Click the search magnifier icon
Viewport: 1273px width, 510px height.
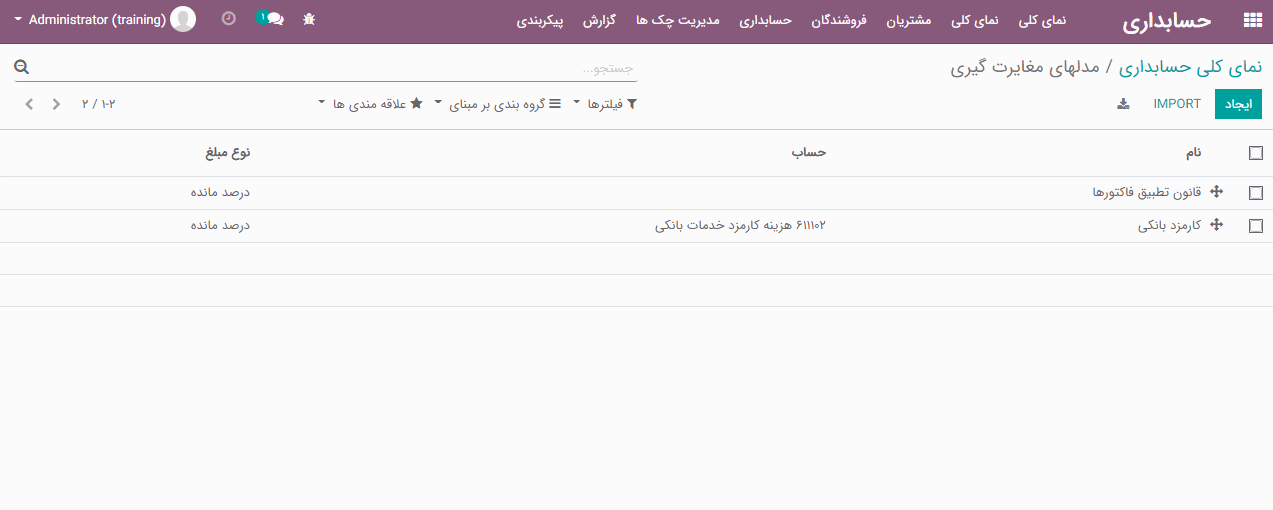[x=22, y=67]
